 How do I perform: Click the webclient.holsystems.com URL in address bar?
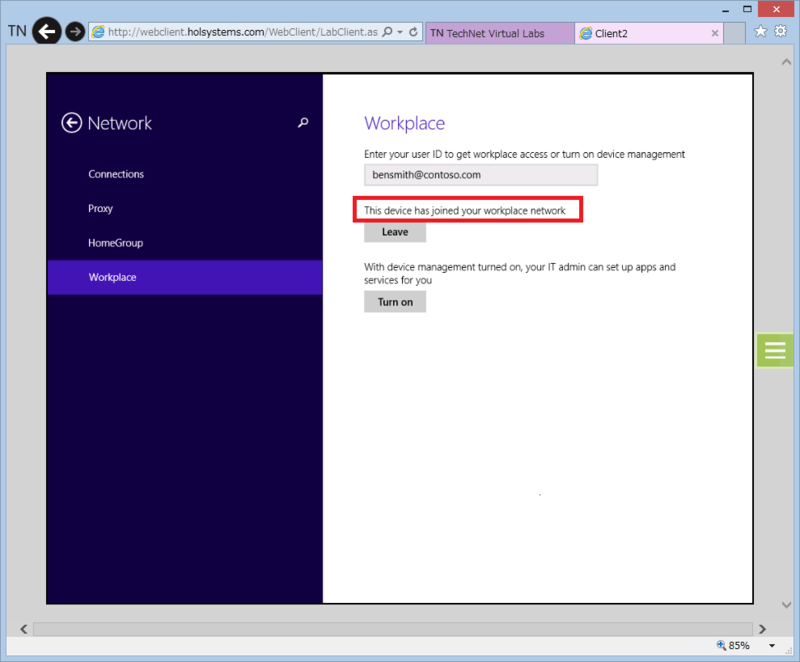click(243, 32)
